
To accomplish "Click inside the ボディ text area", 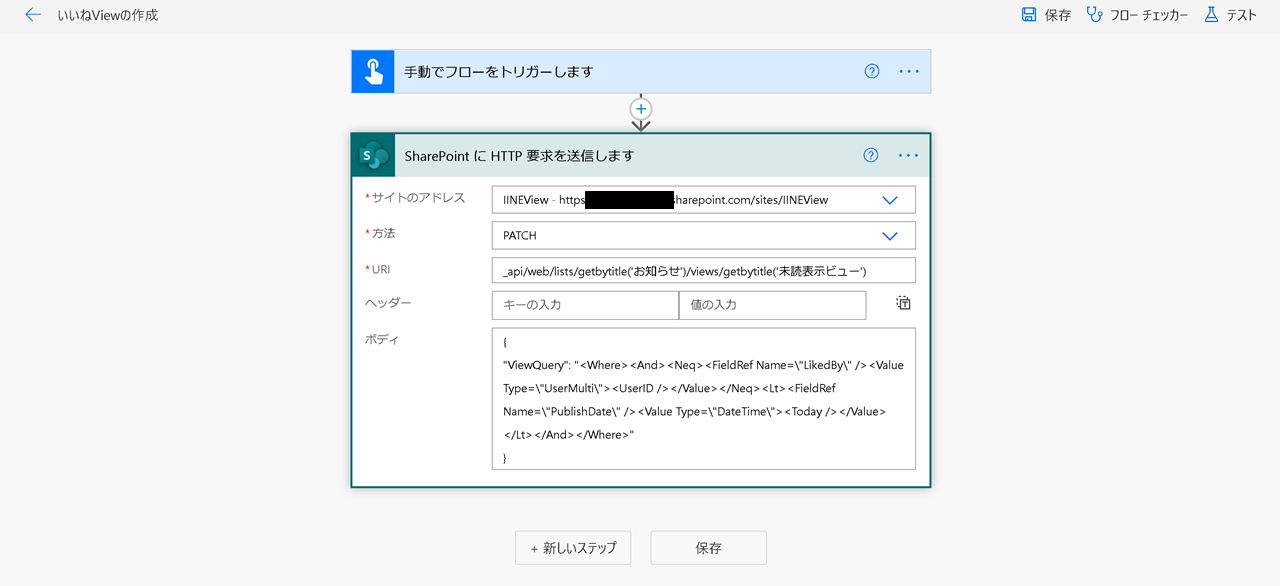I will (704, 398).
